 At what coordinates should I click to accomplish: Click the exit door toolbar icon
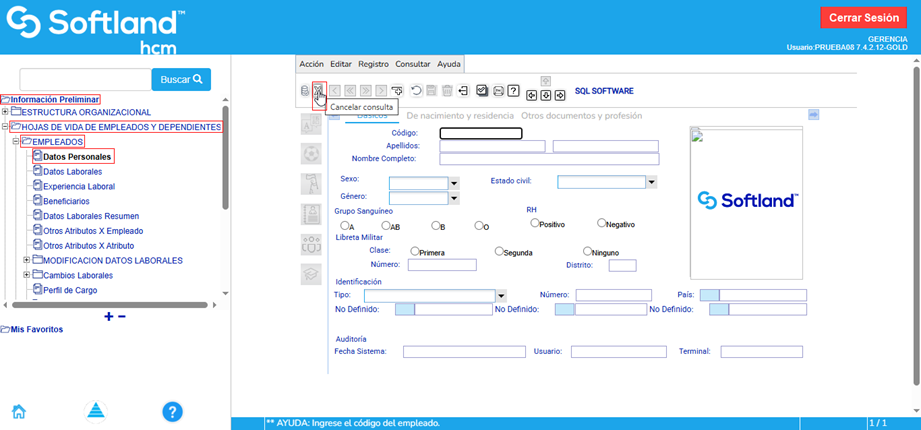(x=463, y=91)
